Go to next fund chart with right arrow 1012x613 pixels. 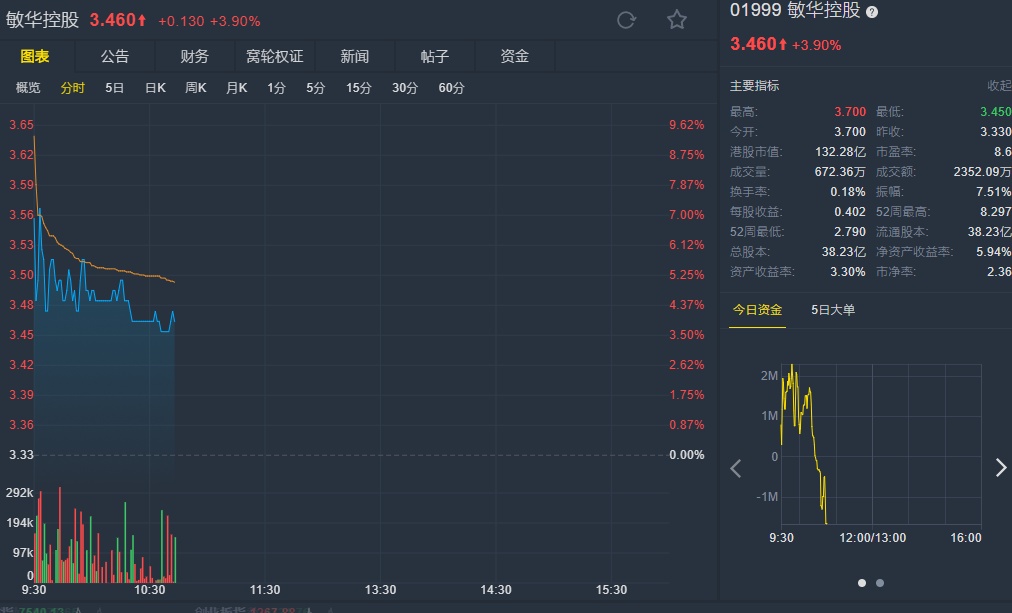click(1000, 468)
